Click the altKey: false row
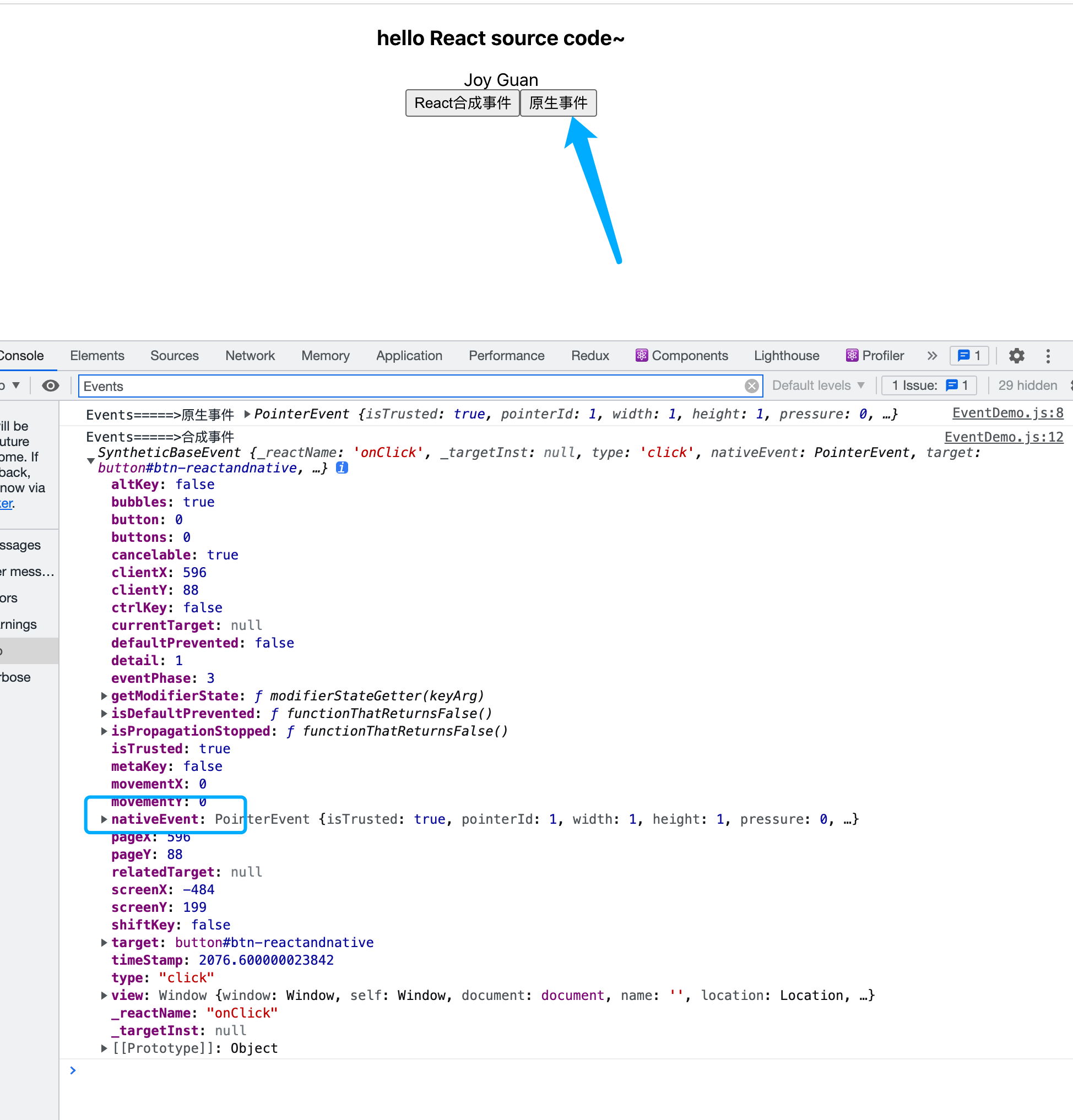This screenshot has width=1073, height=1120. click(x=163, y=484)
